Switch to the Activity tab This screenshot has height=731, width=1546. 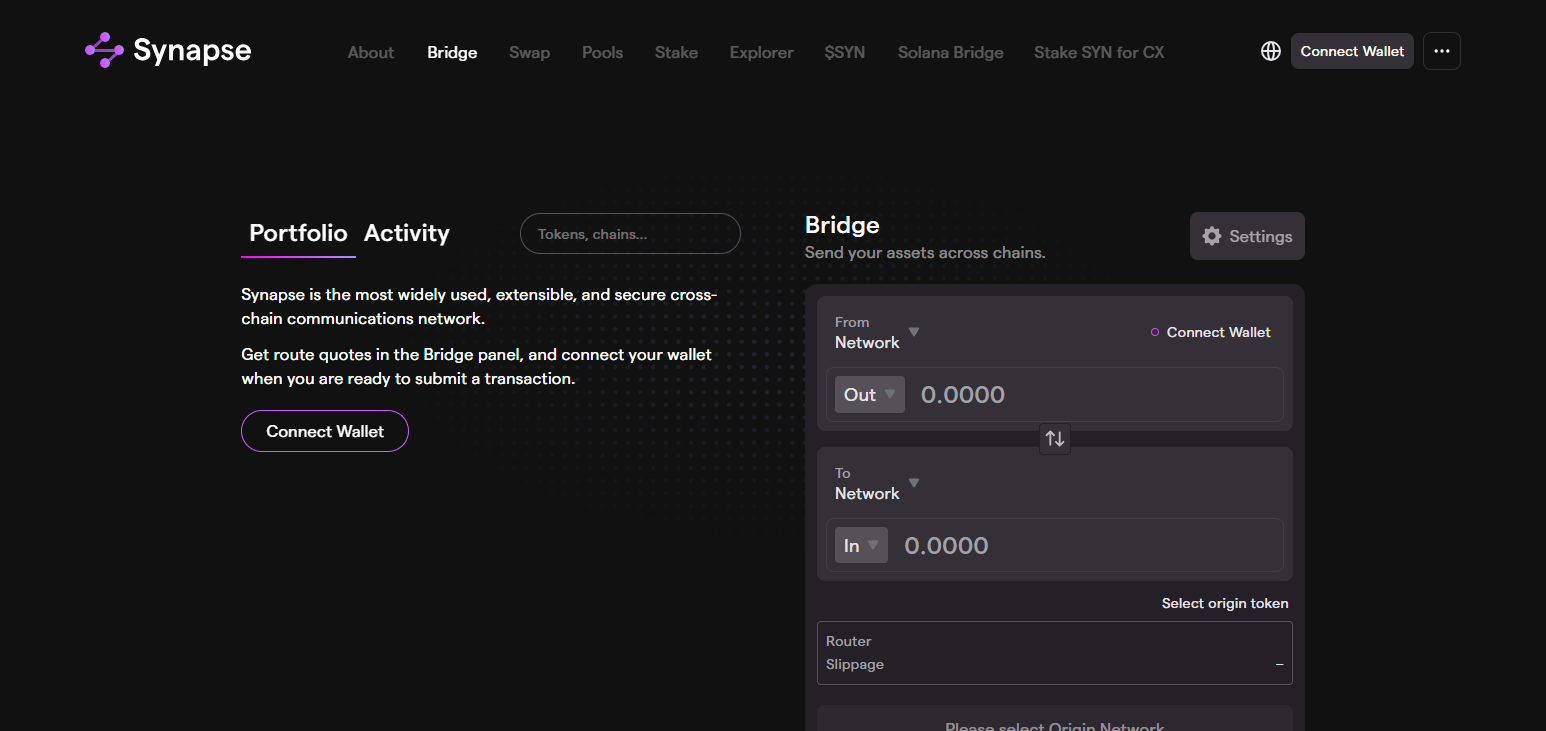[406, 232]
